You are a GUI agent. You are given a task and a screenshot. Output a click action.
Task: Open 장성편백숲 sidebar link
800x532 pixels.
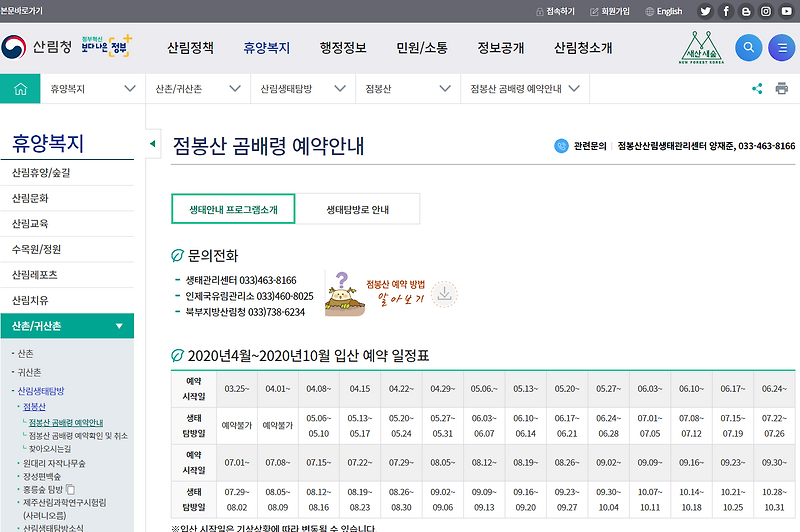42,476
